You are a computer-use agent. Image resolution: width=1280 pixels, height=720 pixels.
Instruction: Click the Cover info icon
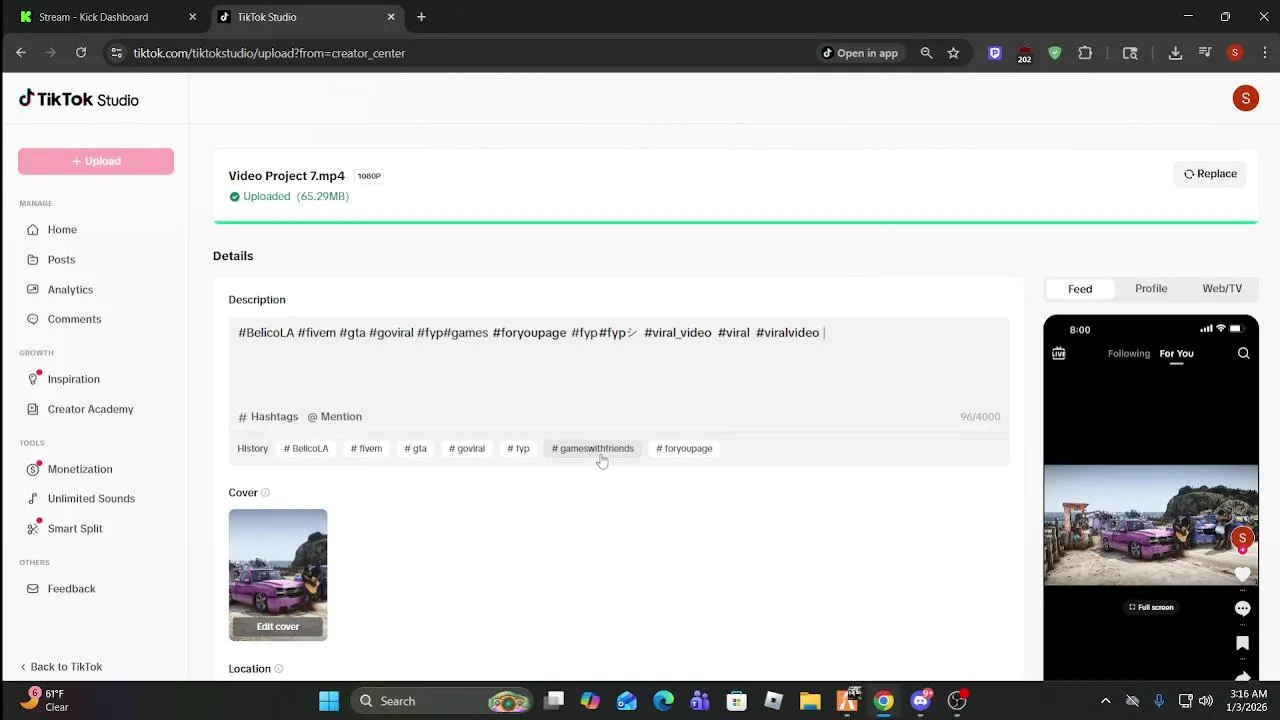click(265, 493)
